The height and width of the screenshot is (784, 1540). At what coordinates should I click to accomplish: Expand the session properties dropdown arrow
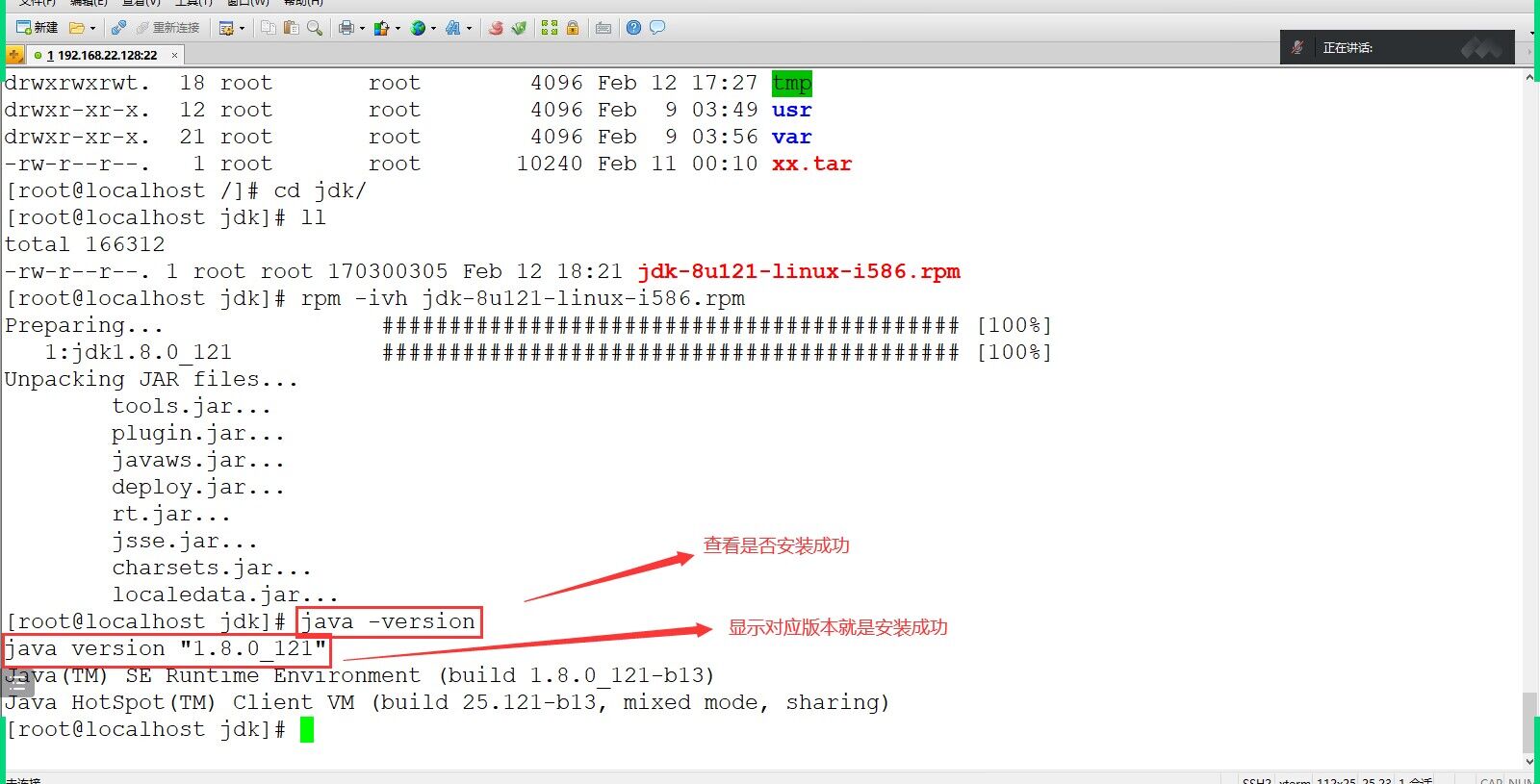pyautogui.click(x=242, y=28)
